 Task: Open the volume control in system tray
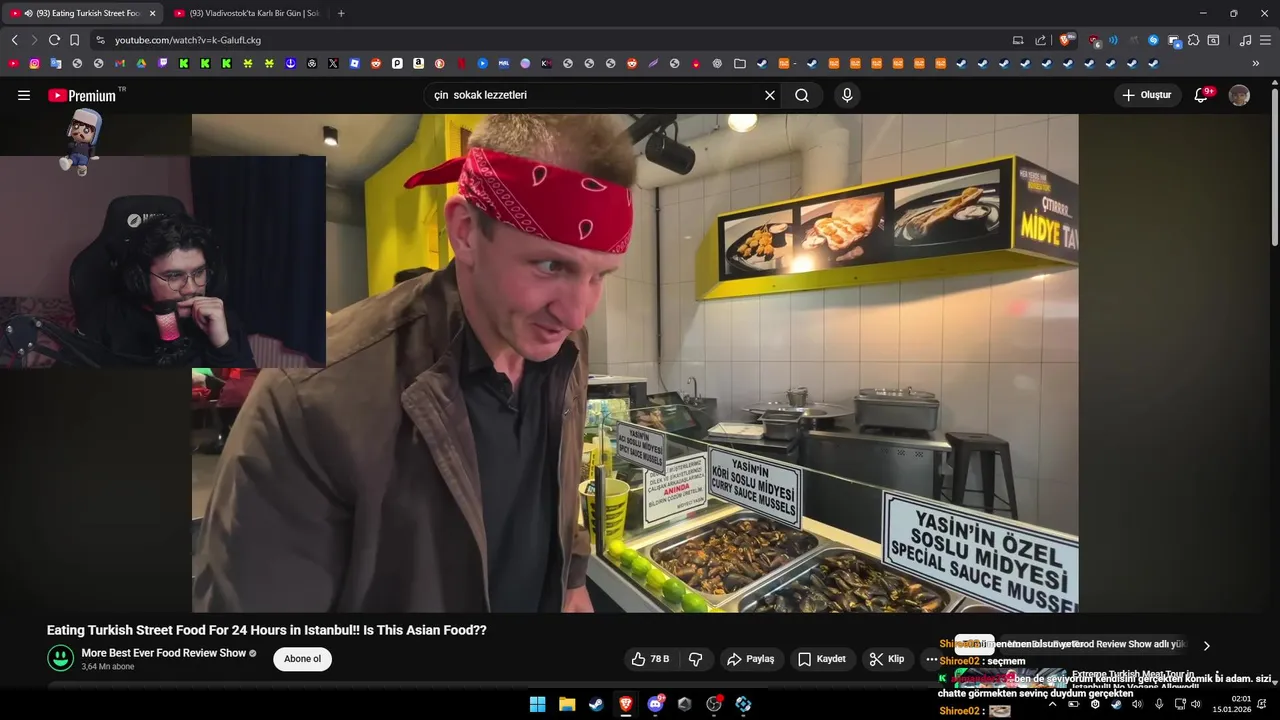pos(1195,704)
